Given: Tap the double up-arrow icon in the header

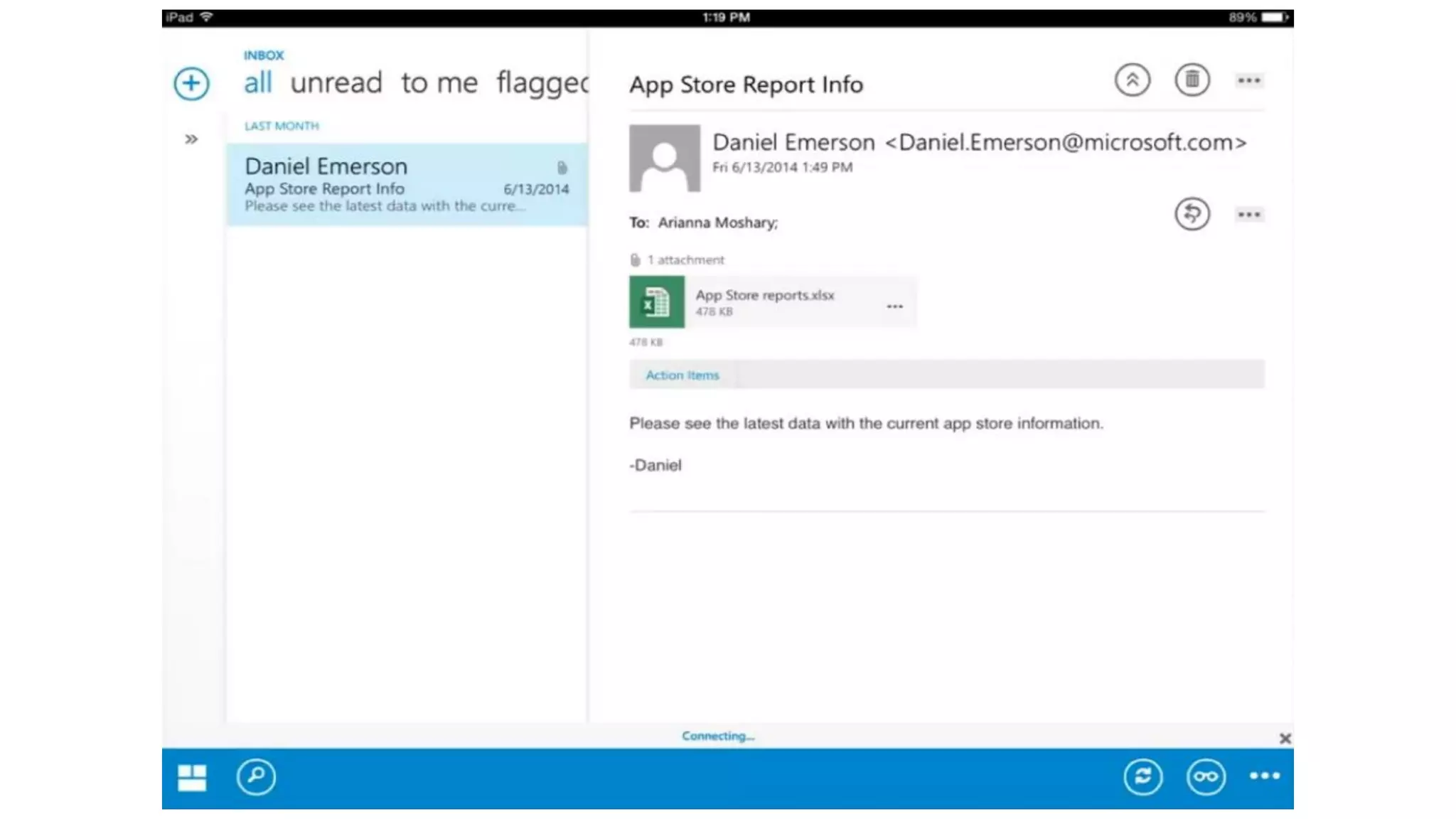Looking at the screenshot, I should (x=1132, y=80).
